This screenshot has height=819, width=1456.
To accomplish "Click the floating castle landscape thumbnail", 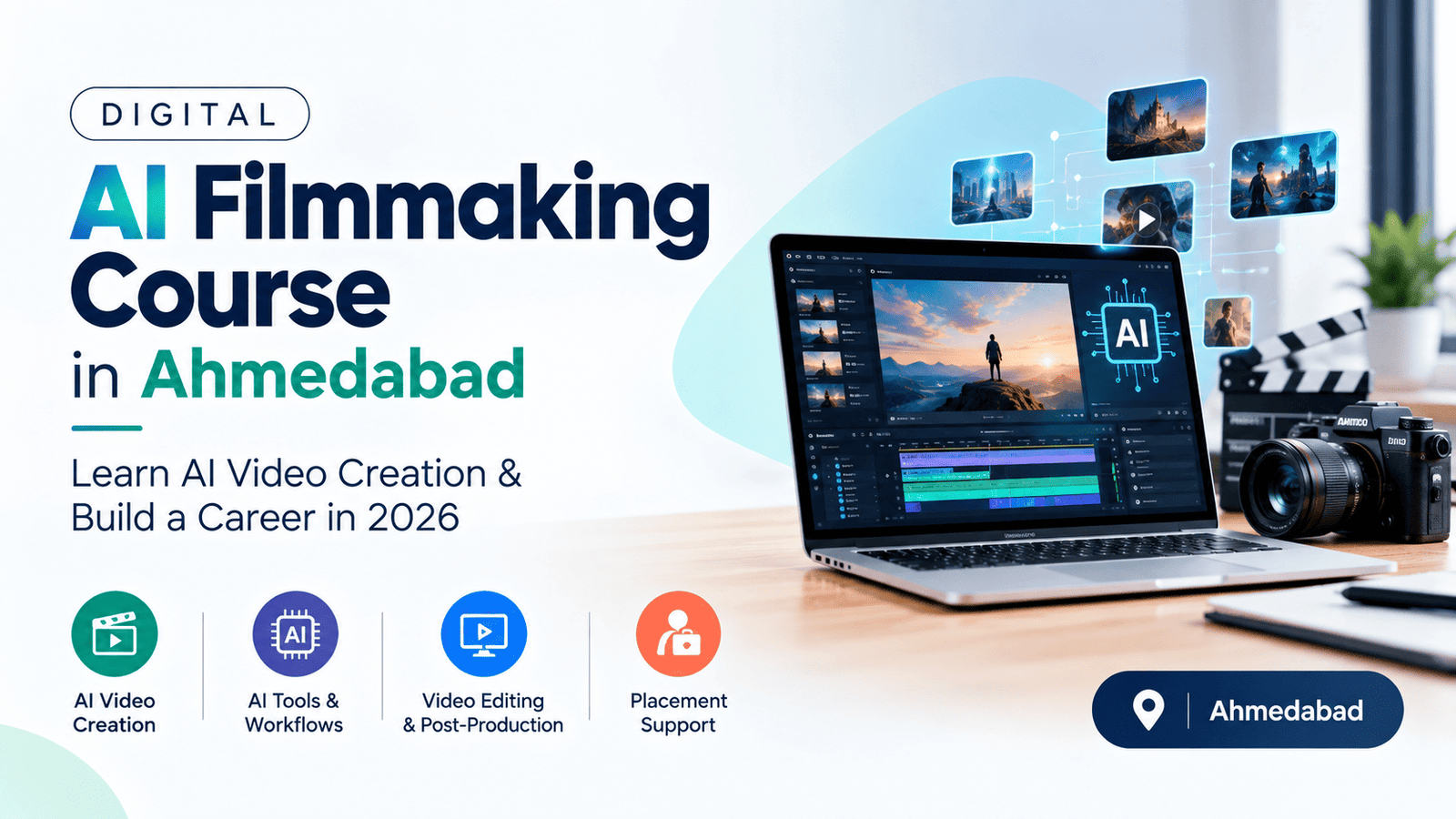I will pos(1157,119).
